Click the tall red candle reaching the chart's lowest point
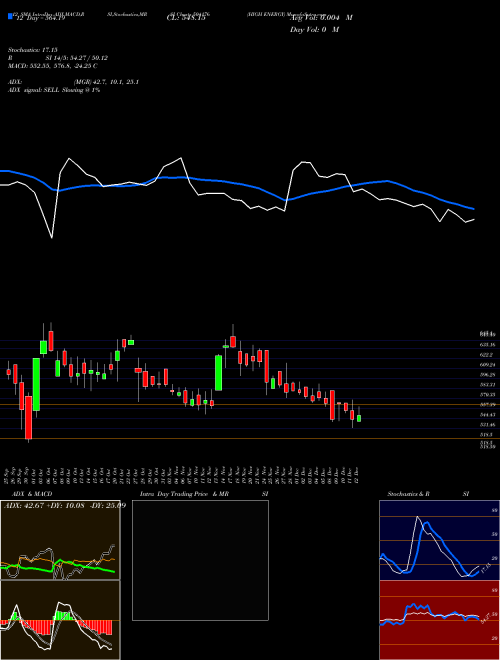500x660 pixels. pyautogui.click(x=29, y=417)
